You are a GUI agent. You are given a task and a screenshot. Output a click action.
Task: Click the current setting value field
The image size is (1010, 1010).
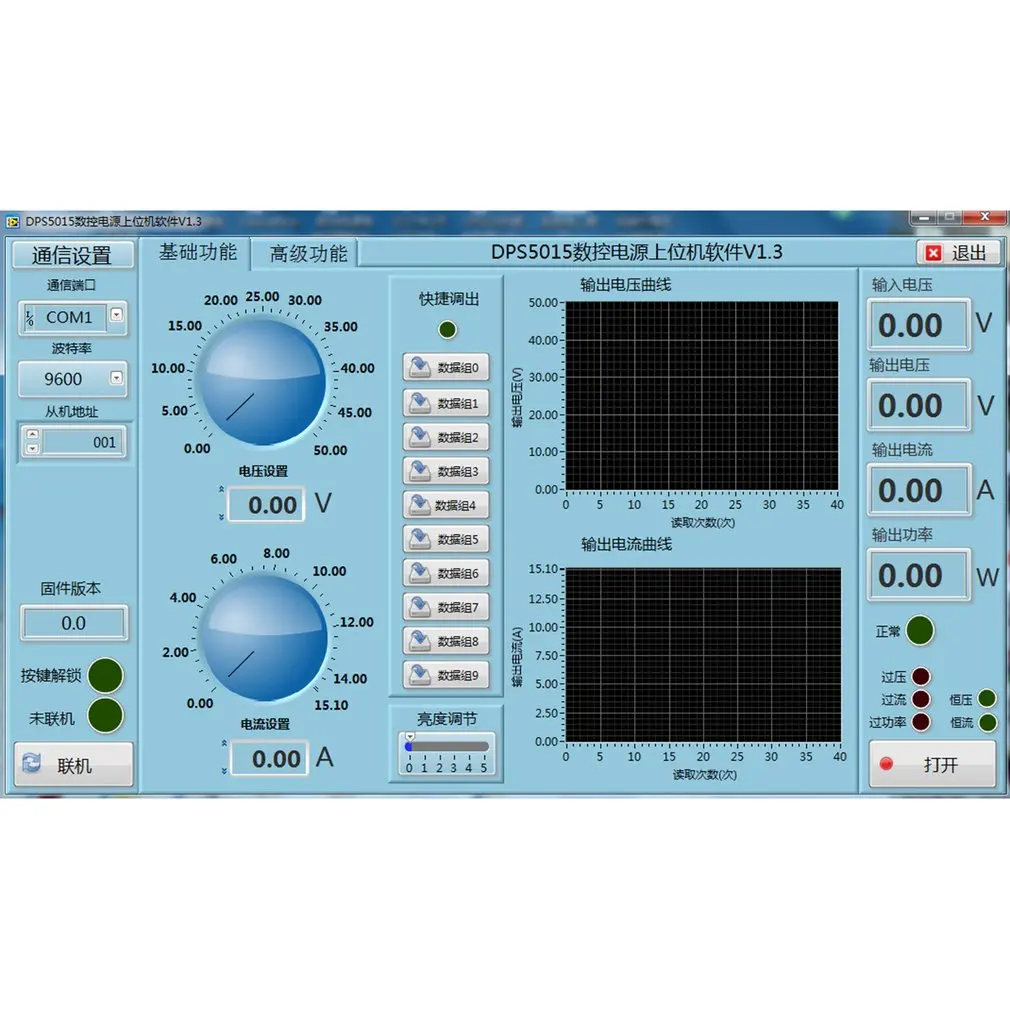[269, 758]
